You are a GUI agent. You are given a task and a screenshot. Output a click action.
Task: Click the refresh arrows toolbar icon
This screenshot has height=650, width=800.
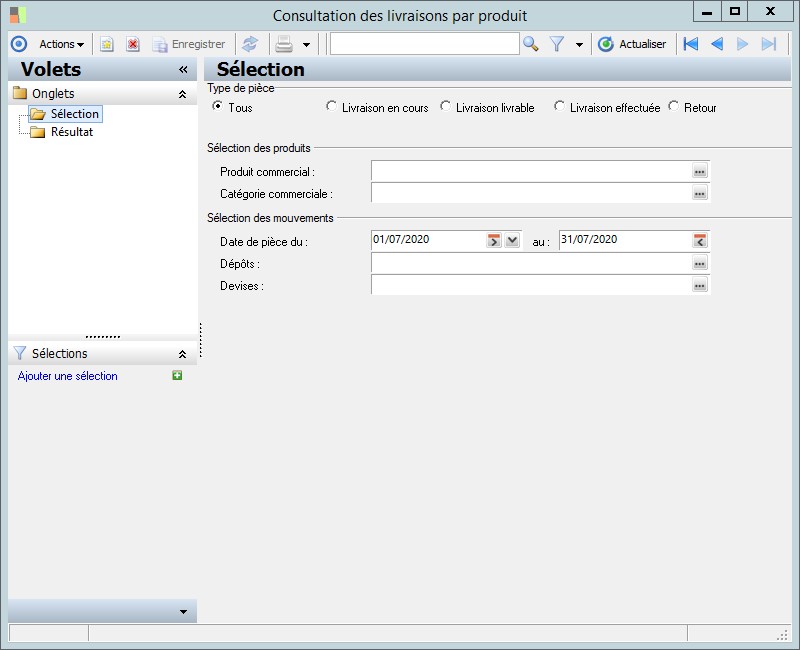(250, 44)
